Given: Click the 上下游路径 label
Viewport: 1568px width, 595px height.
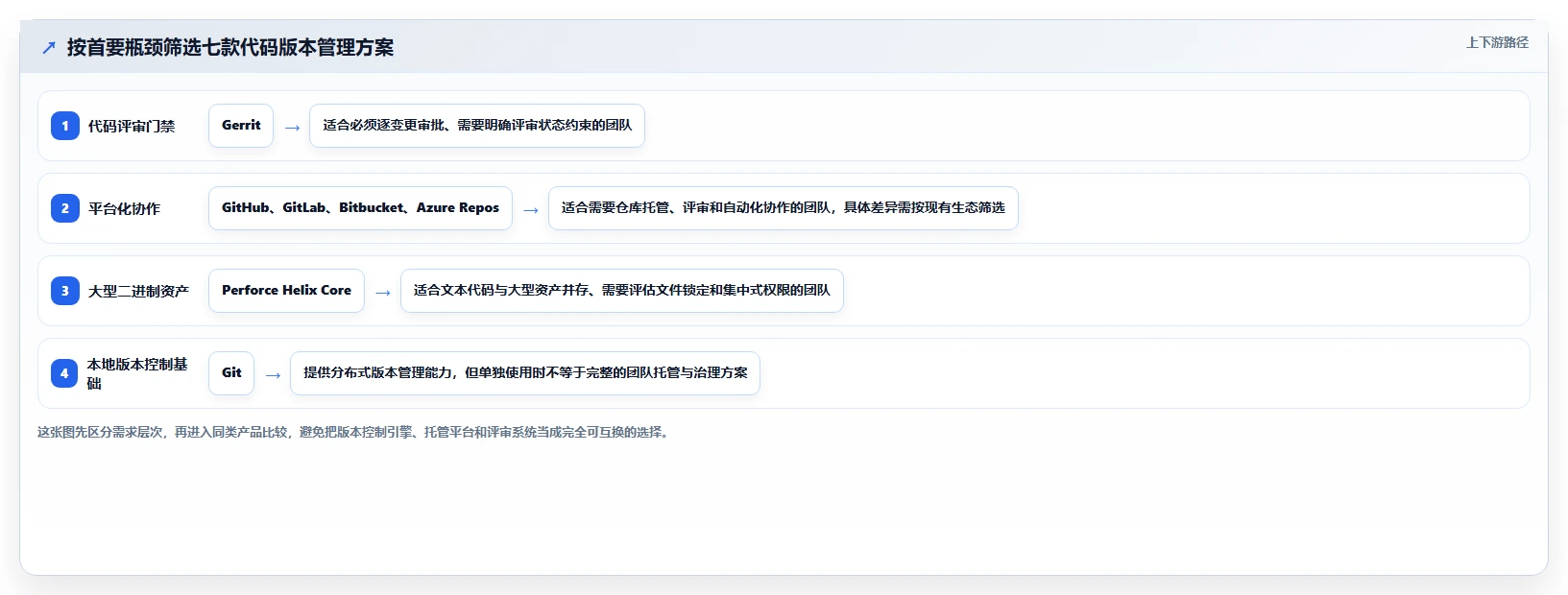Looking at the screenshot, I should pyautogui.click(x=1497, y=42).
